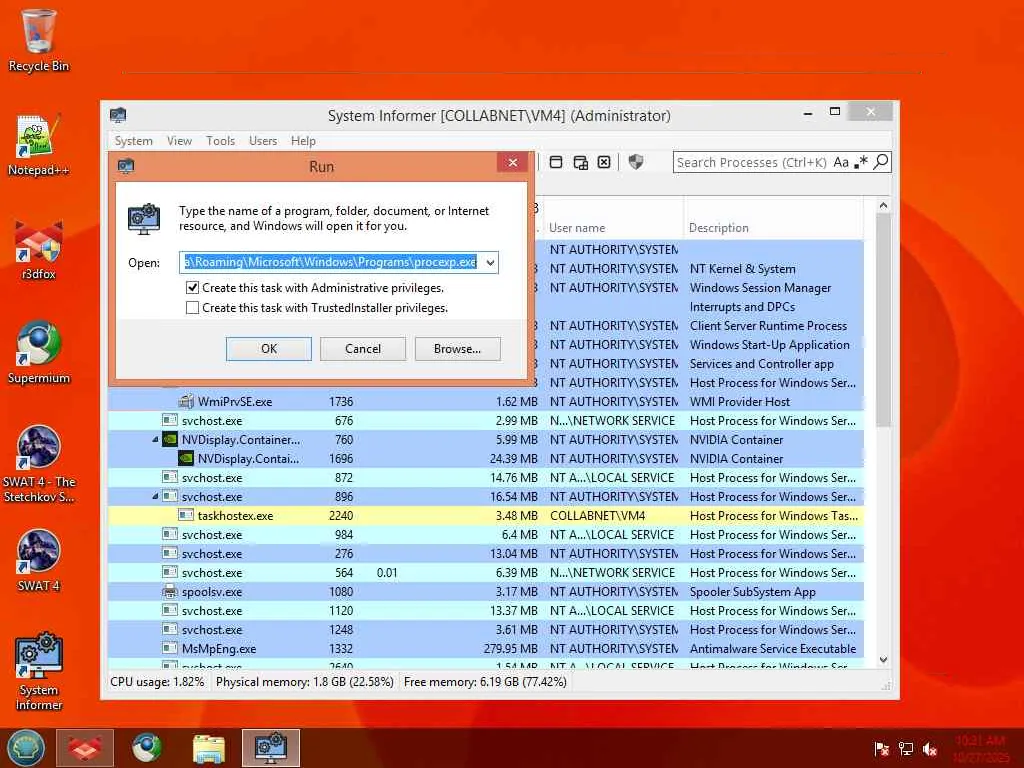Click spoolsv.exe printer icon
Screen dimensions: 1024x768
click(170, 592)
